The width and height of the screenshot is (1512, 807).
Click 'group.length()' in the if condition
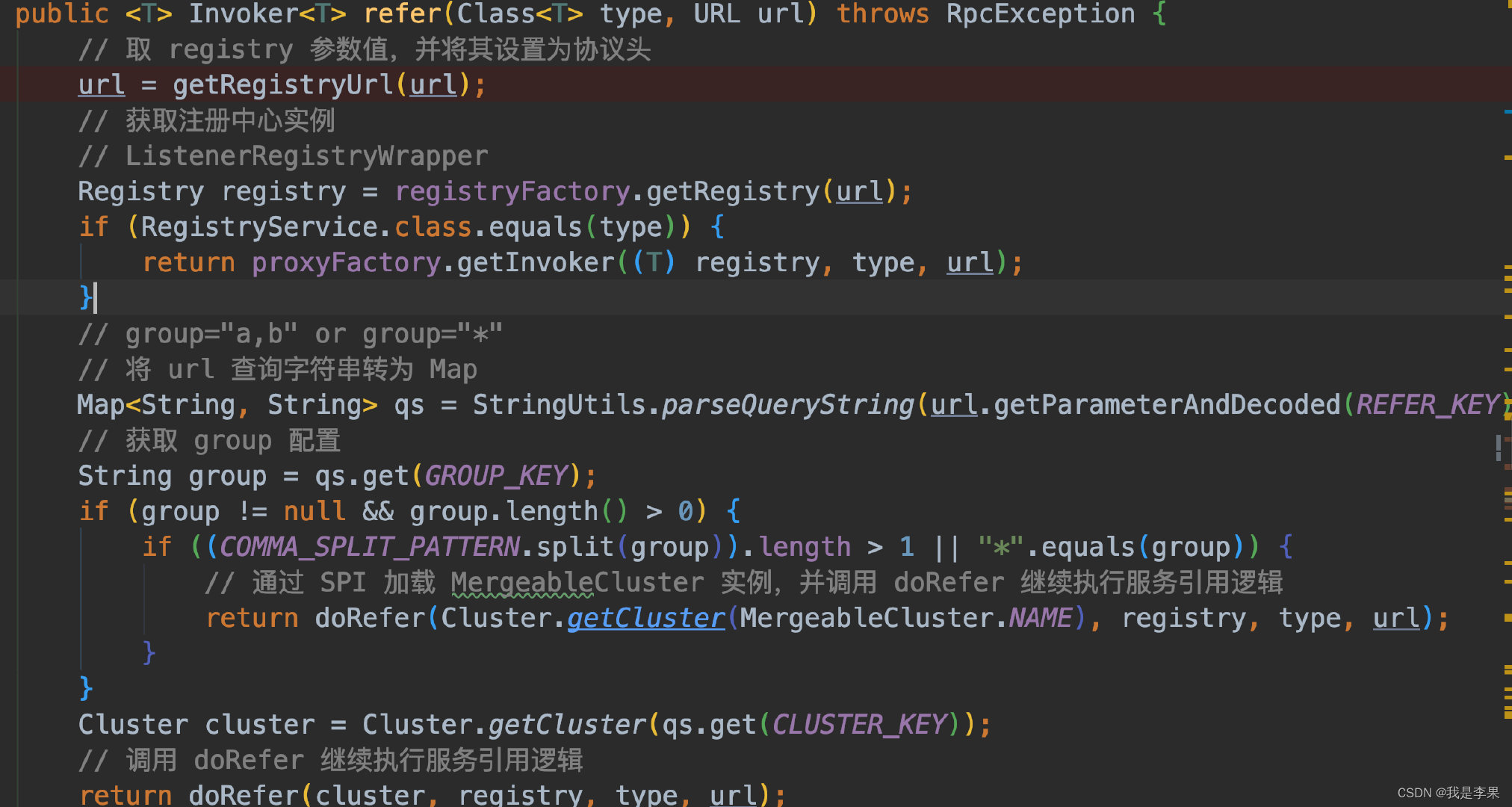(x=519, y=511)
